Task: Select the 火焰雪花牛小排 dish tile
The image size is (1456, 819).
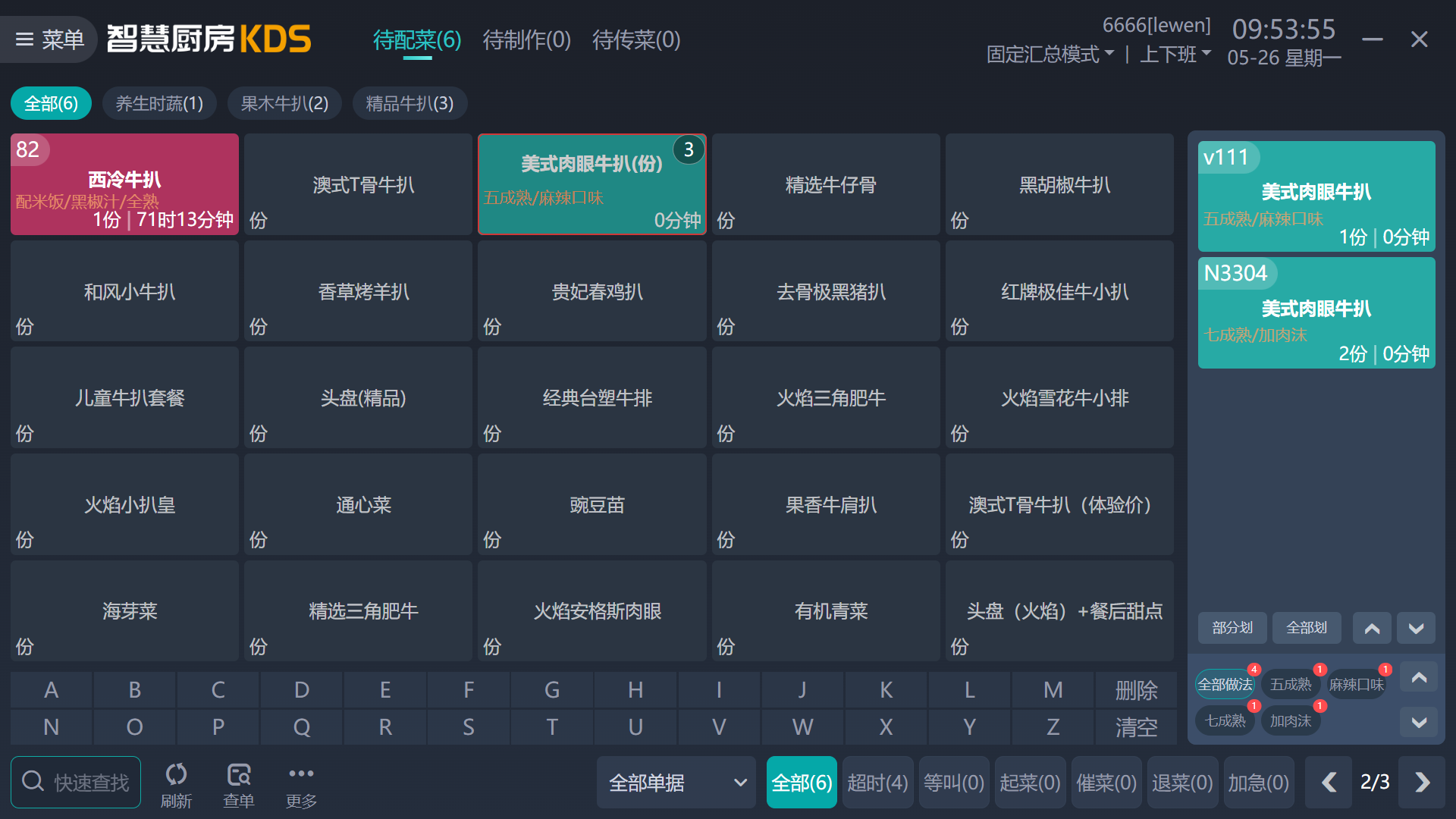Action: 1059,397
